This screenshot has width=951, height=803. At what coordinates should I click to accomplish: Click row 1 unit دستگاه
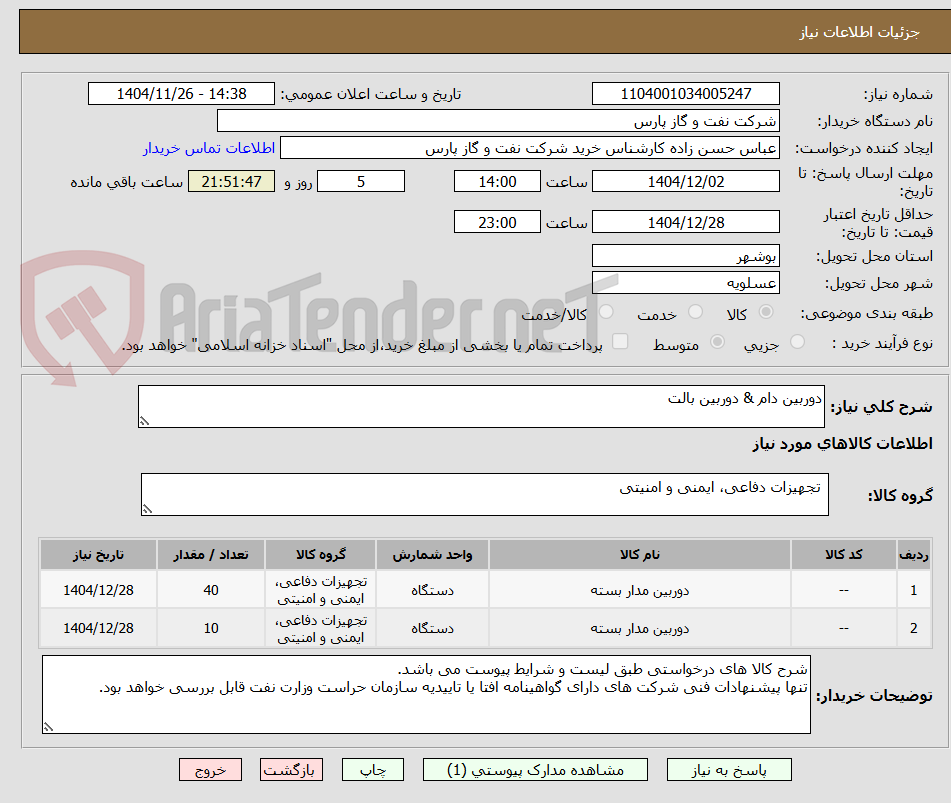point(432,590)
